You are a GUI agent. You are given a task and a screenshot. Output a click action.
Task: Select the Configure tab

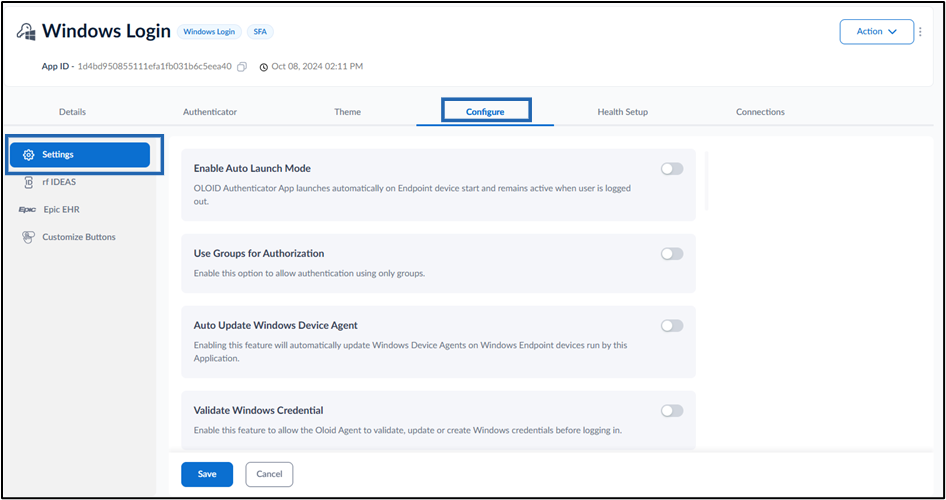point(485,112)
